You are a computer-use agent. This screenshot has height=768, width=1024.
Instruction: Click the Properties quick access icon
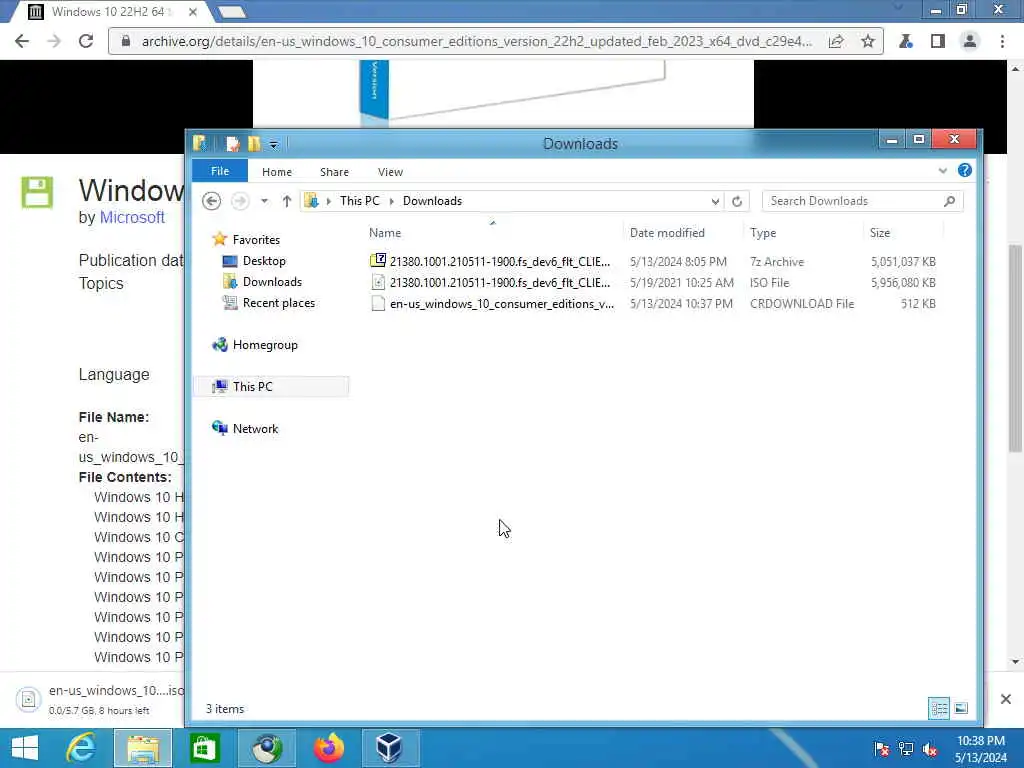tap(232, 144)
